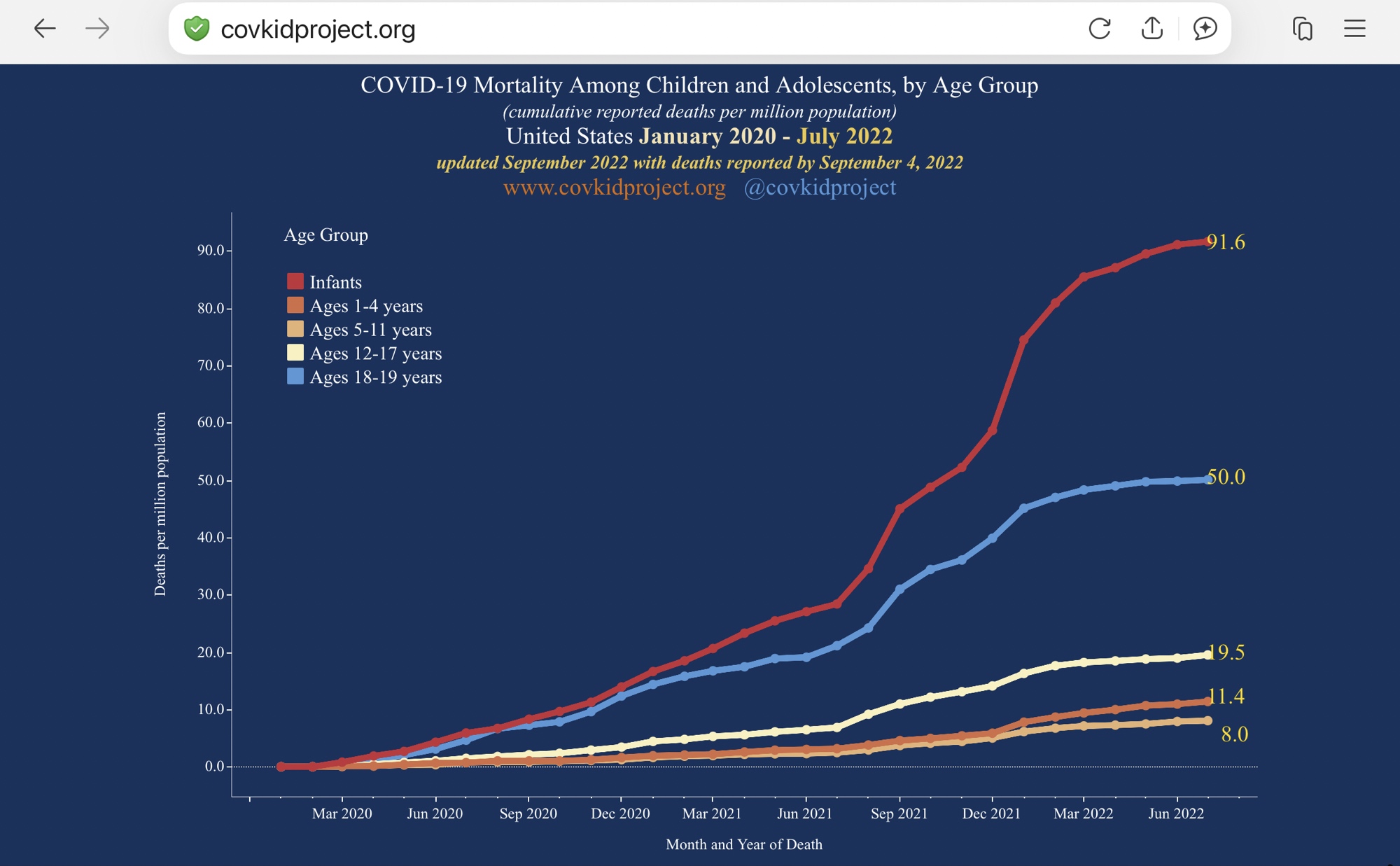Click the Dec 2021 x-axis label
Image resolution: width=1400 pixels, height=866 pixels.
991,813
